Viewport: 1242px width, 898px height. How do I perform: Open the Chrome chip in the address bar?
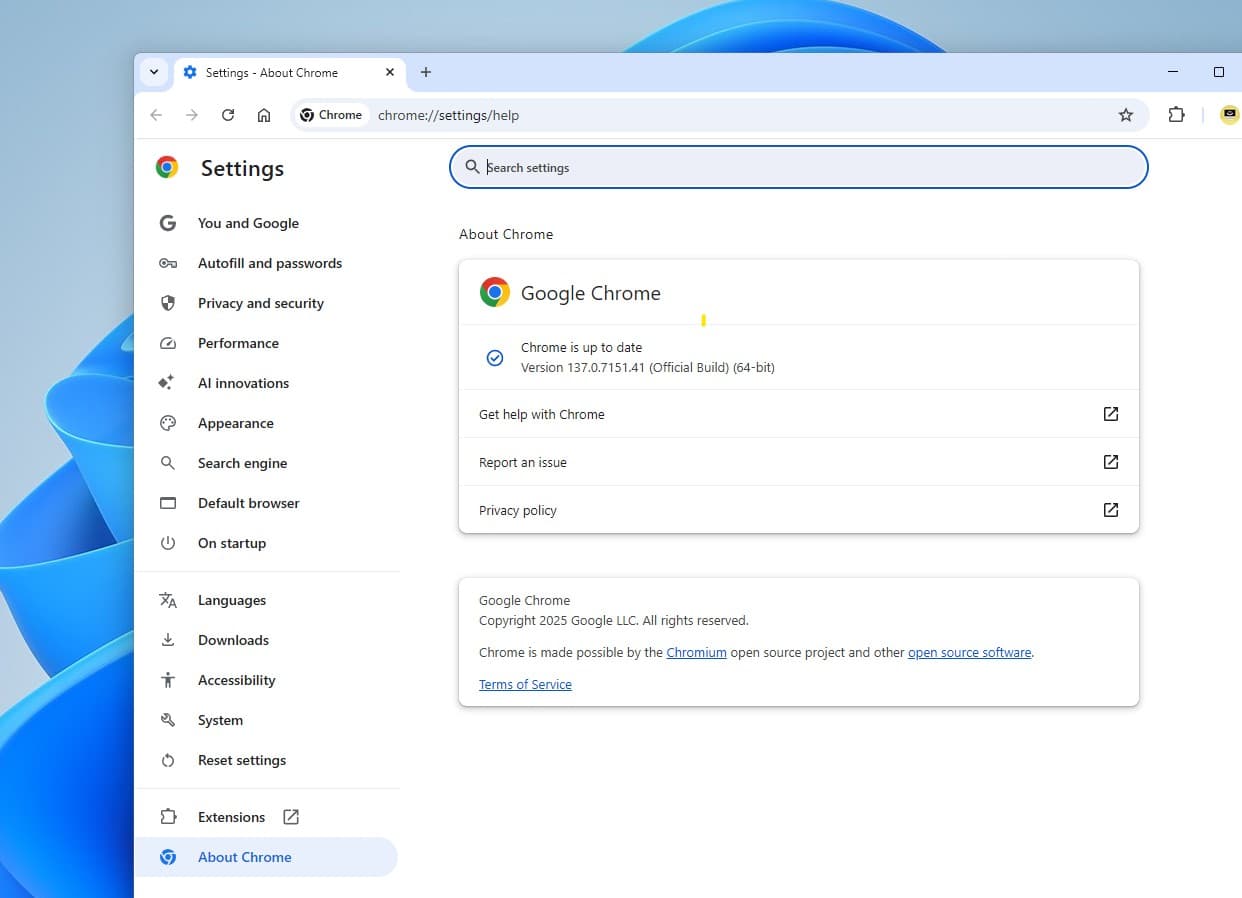[x=331, y=115]
